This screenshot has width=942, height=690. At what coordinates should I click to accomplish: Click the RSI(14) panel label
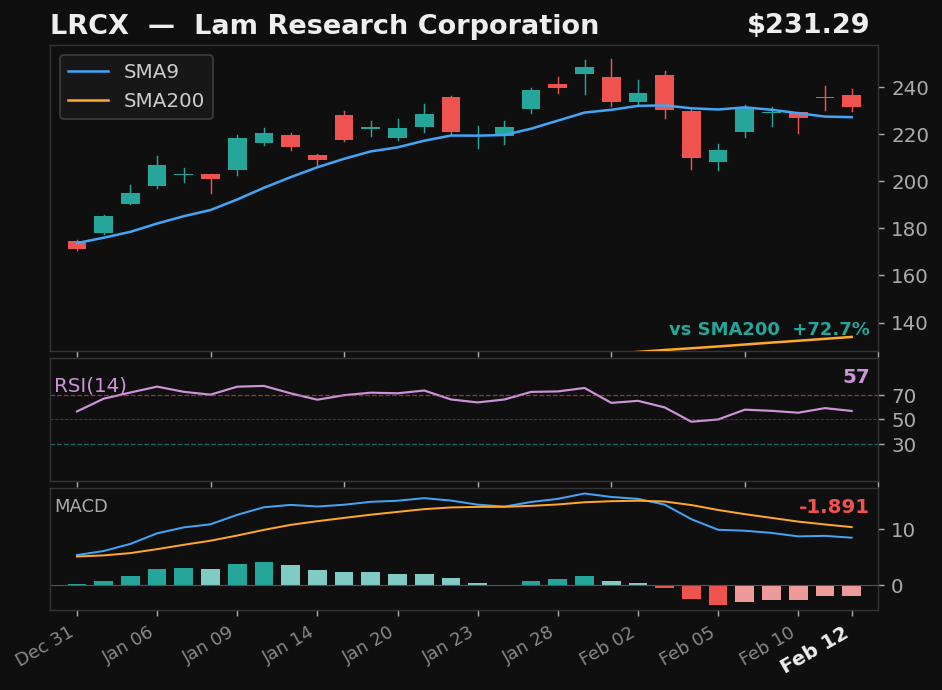click(x=90, y=385)
